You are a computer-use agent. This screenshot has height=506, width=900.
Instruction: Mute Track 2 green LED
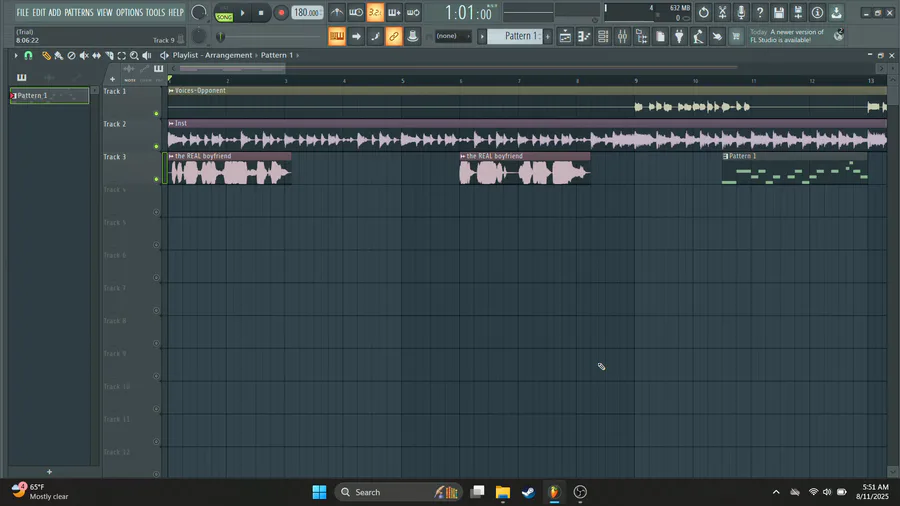[156, 146]
